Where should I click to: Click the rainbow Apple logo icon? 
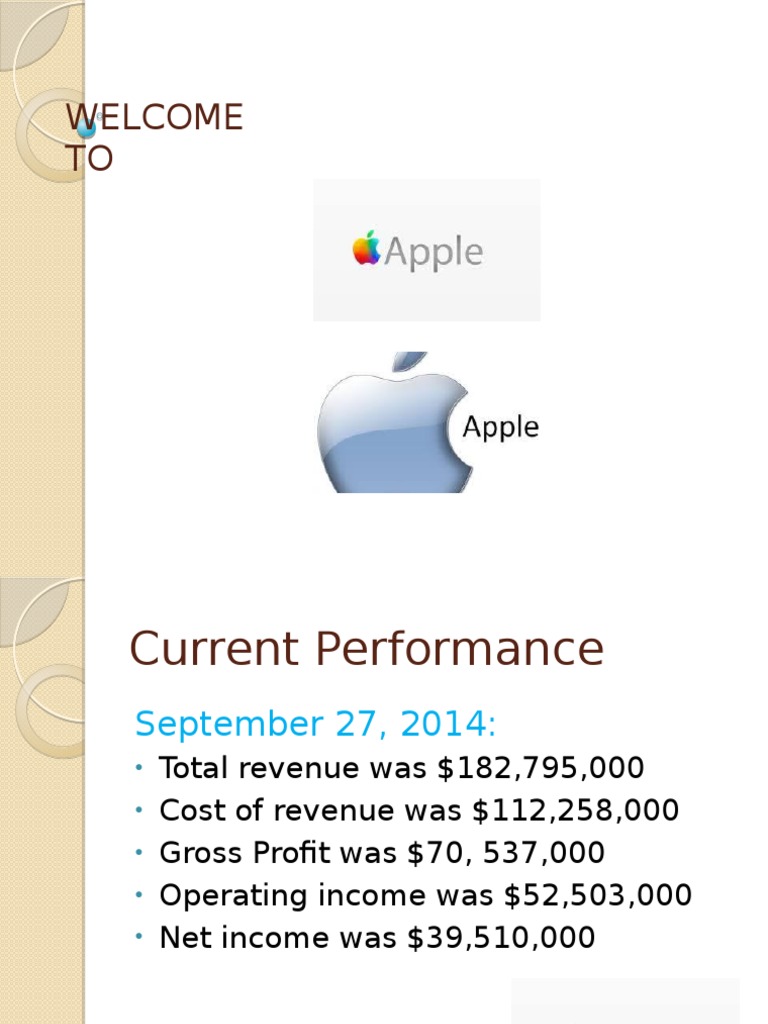pos(367,248)
